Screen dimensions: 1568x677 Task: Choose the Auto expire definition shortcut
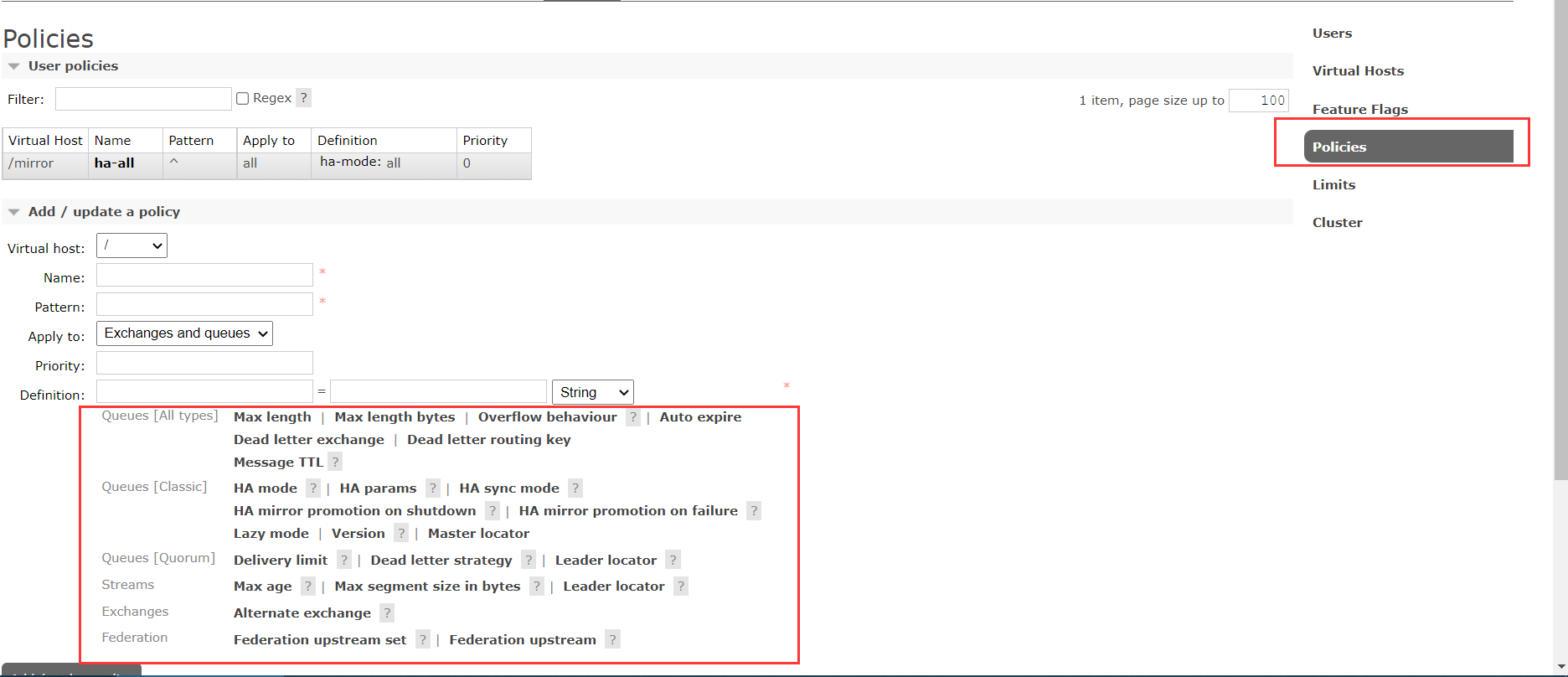700,417
